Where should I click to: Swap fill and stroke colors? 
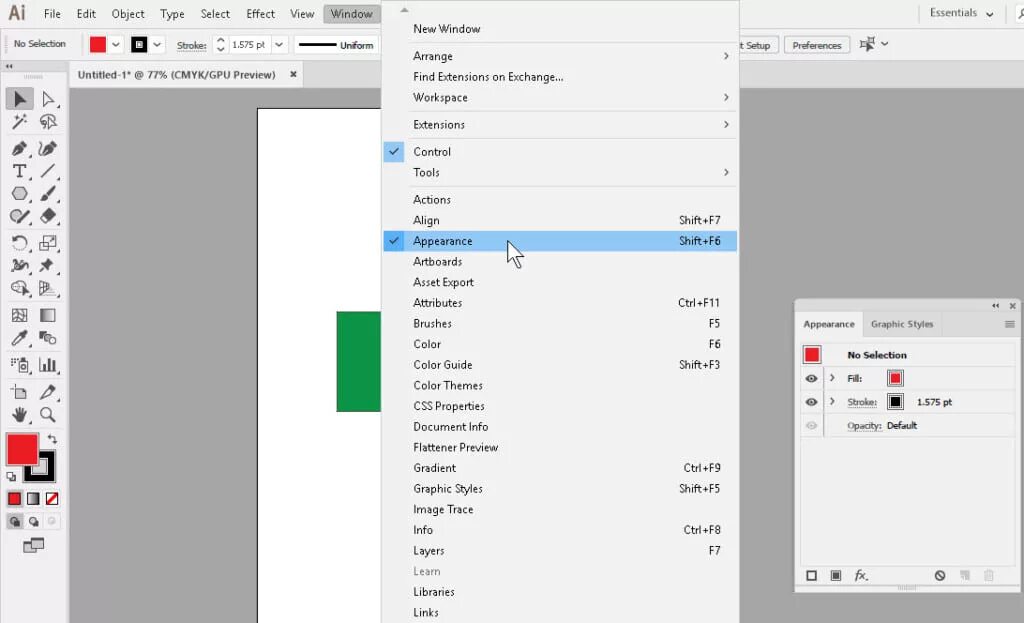click(x=52, y=439)
